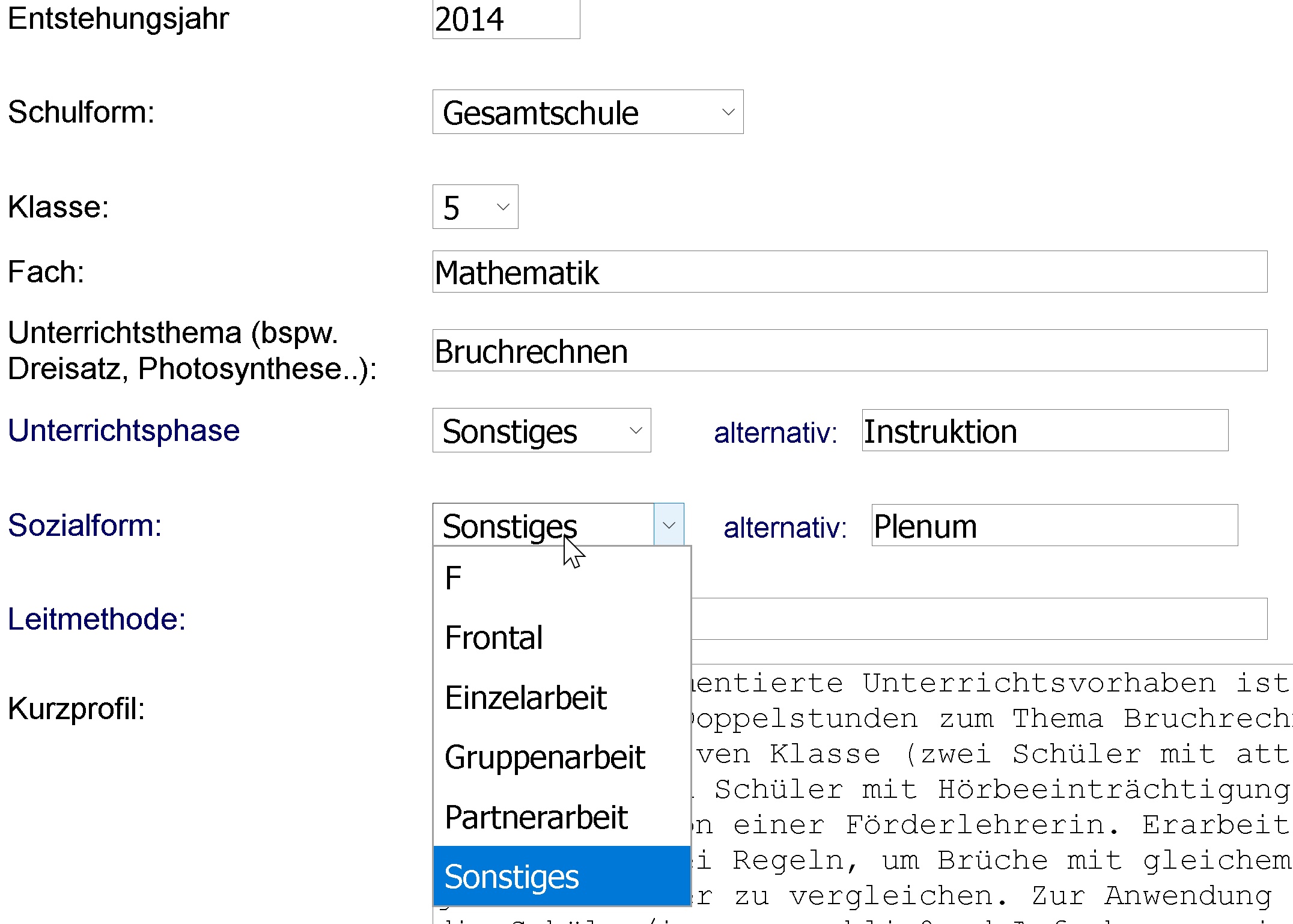Pick Gruppenarbeit from the dropdown list
This screenshot has height=924, width=1293.
click(x=562, y=757)
